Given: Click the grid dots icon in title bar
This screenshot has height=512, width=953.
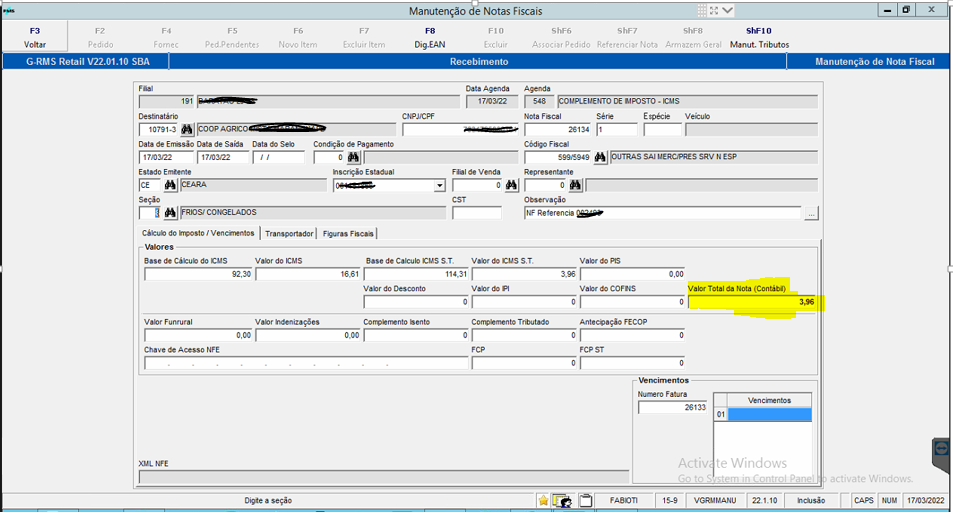Looking at the screenshot, I should tap(702, 10).
